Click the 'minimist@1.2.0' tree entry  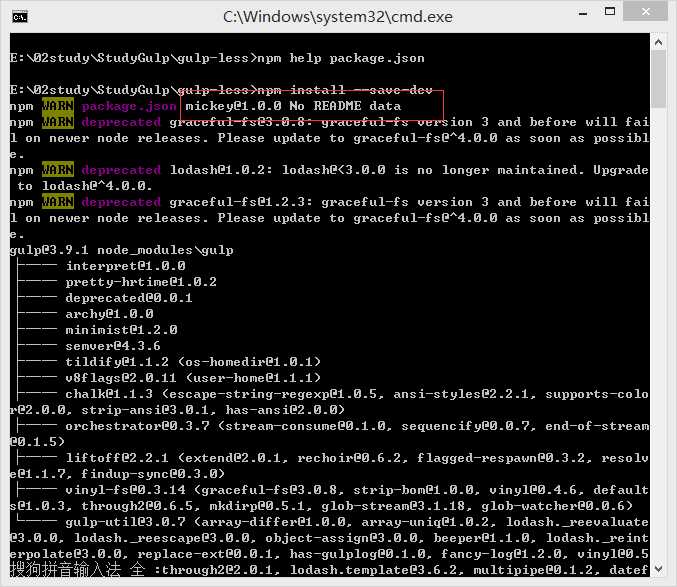[x=122, y=330]
